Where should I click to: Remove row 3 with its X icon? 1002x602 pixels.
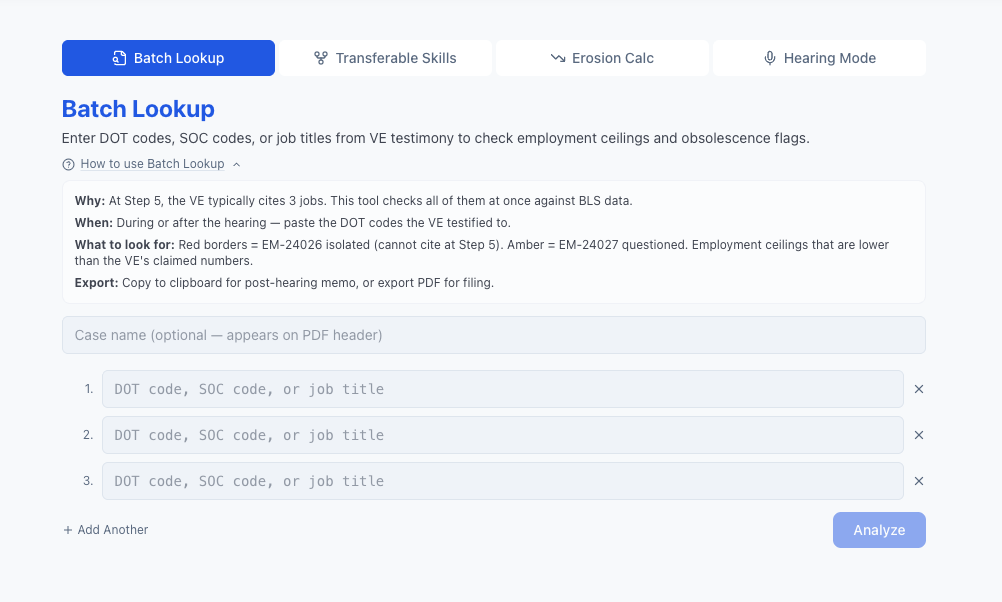919,481
